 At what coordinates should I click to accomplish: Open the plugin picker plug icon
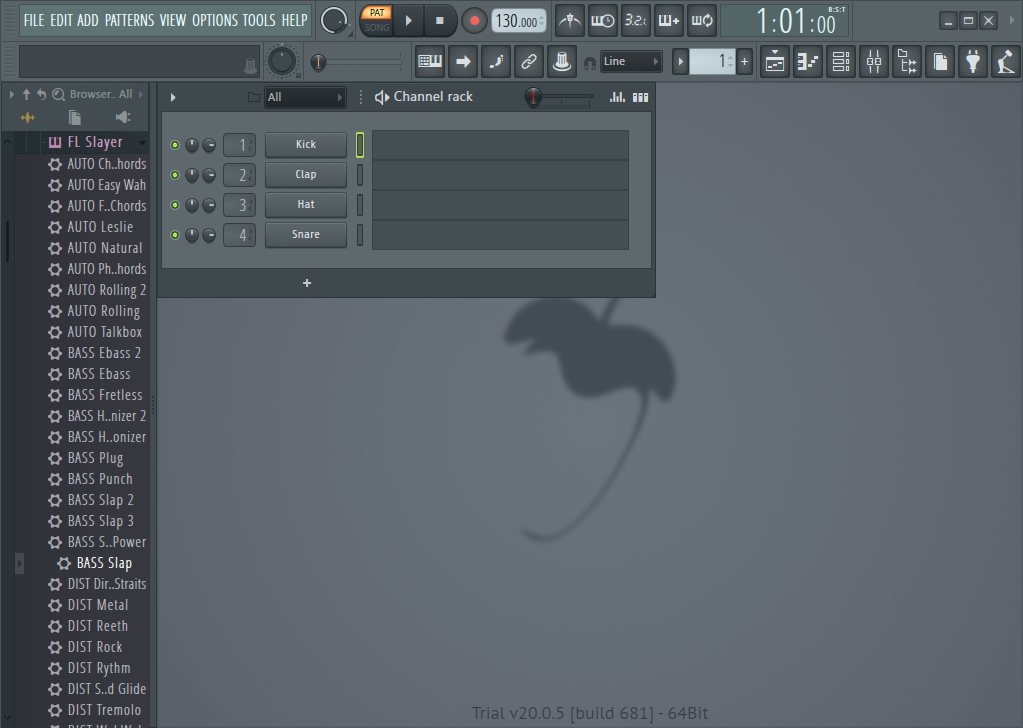tap(972, 62)
